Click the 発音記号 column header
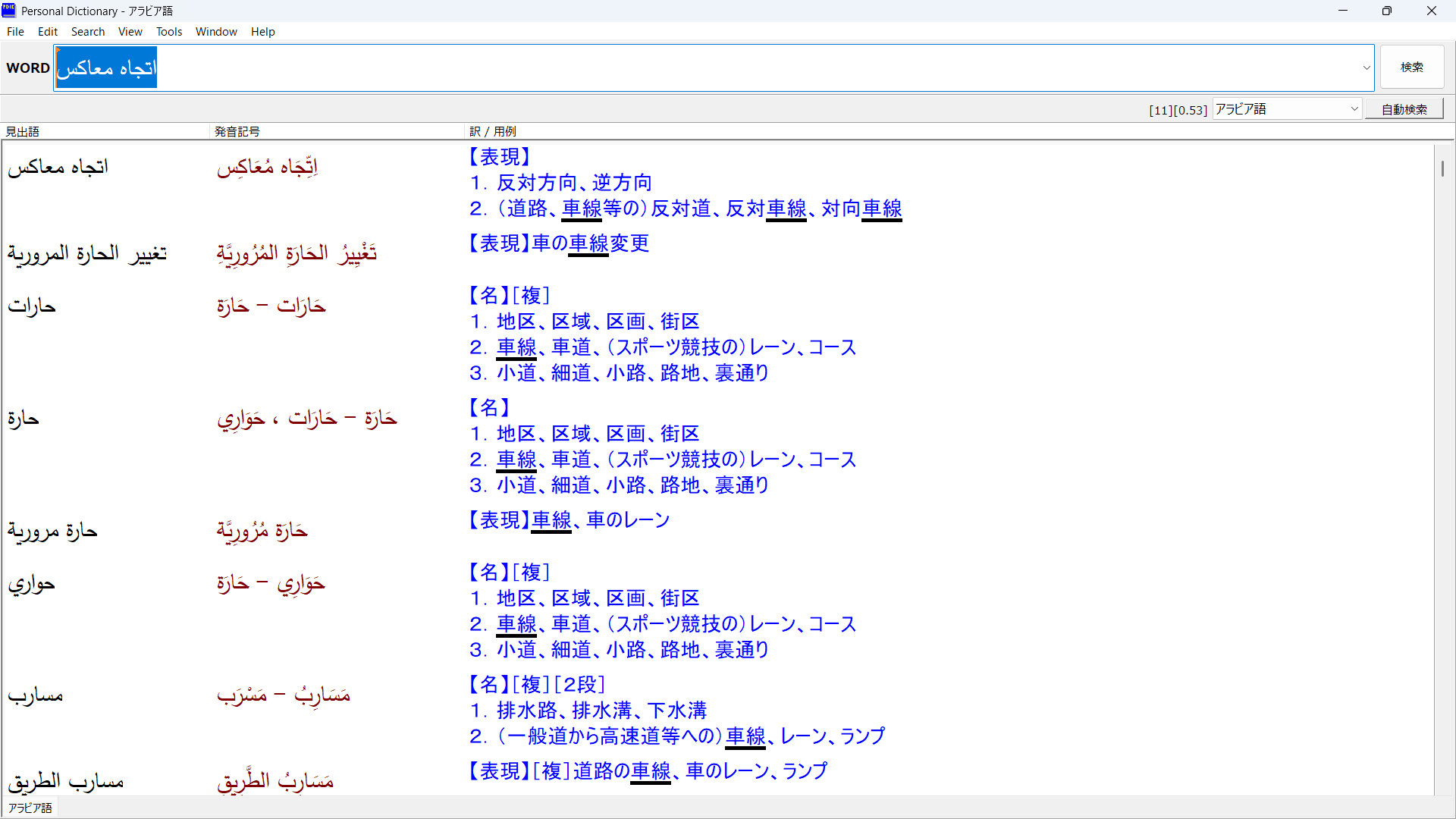 pos(237,131)
